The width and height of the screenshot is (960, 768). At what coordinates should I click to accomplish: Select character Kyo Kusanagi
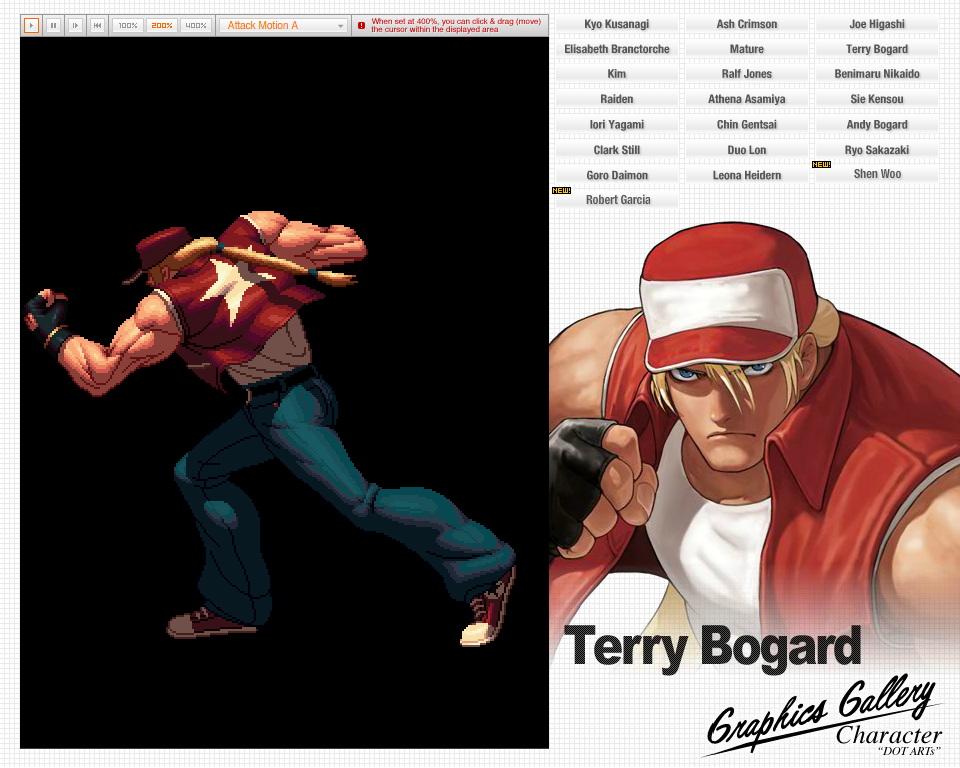point(617,24)
